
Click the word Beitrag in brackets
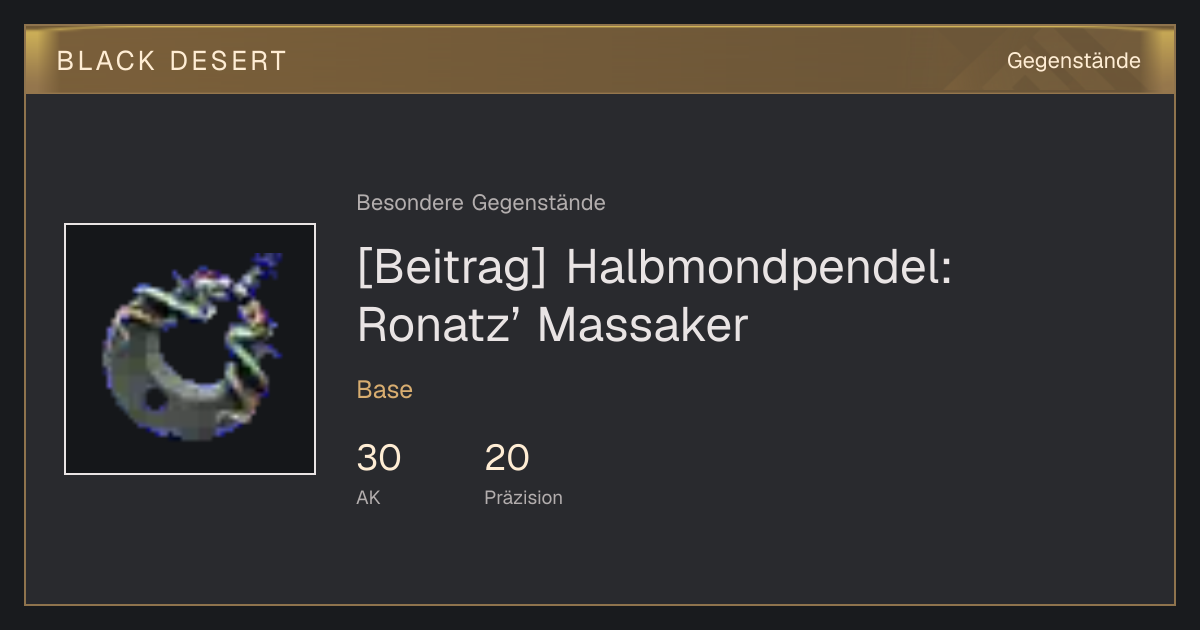pos(455,269)
